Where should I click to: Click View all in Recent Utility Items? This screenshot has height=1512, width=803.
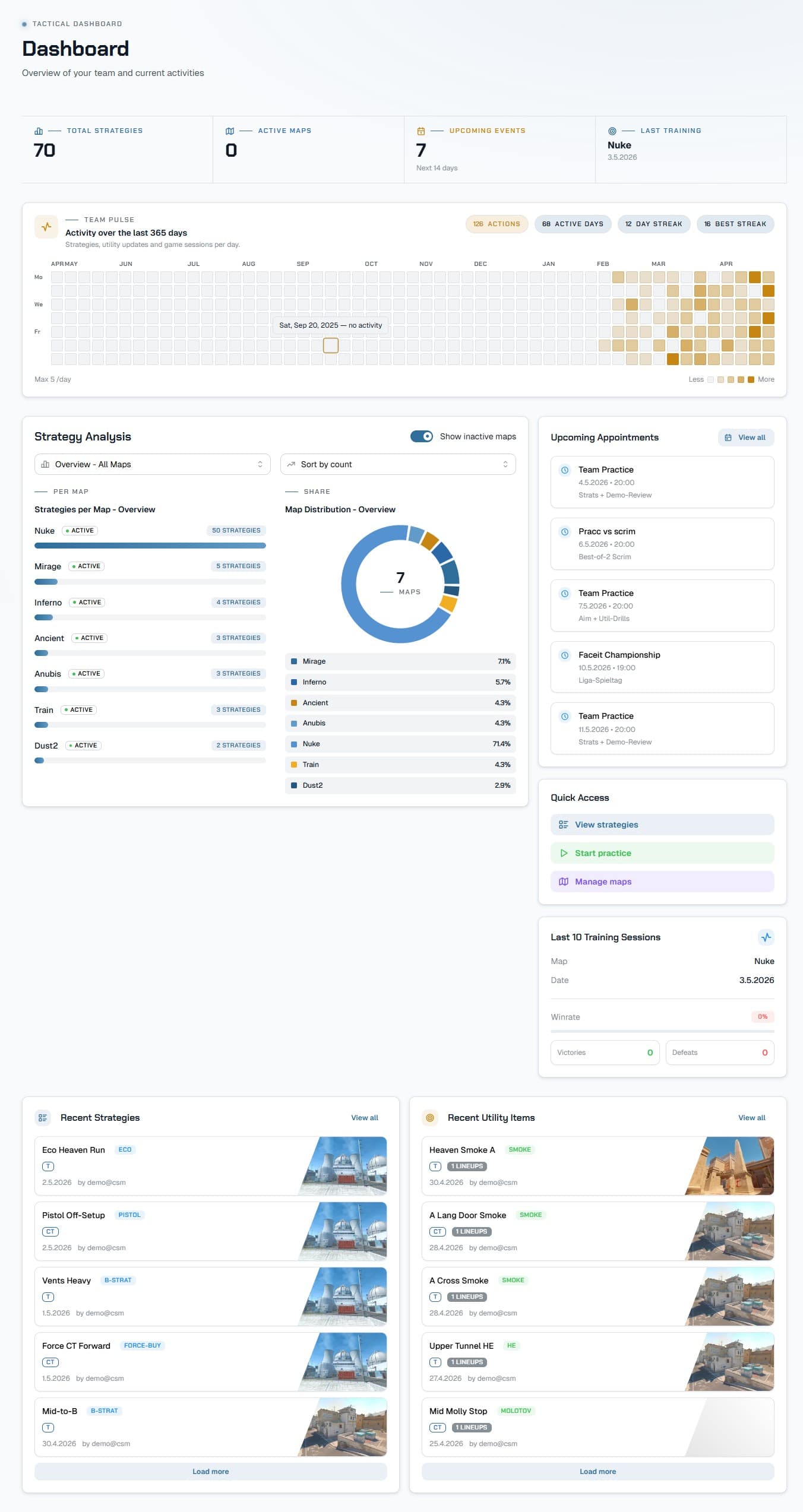pyautogui.click(x=752, y=1118)
